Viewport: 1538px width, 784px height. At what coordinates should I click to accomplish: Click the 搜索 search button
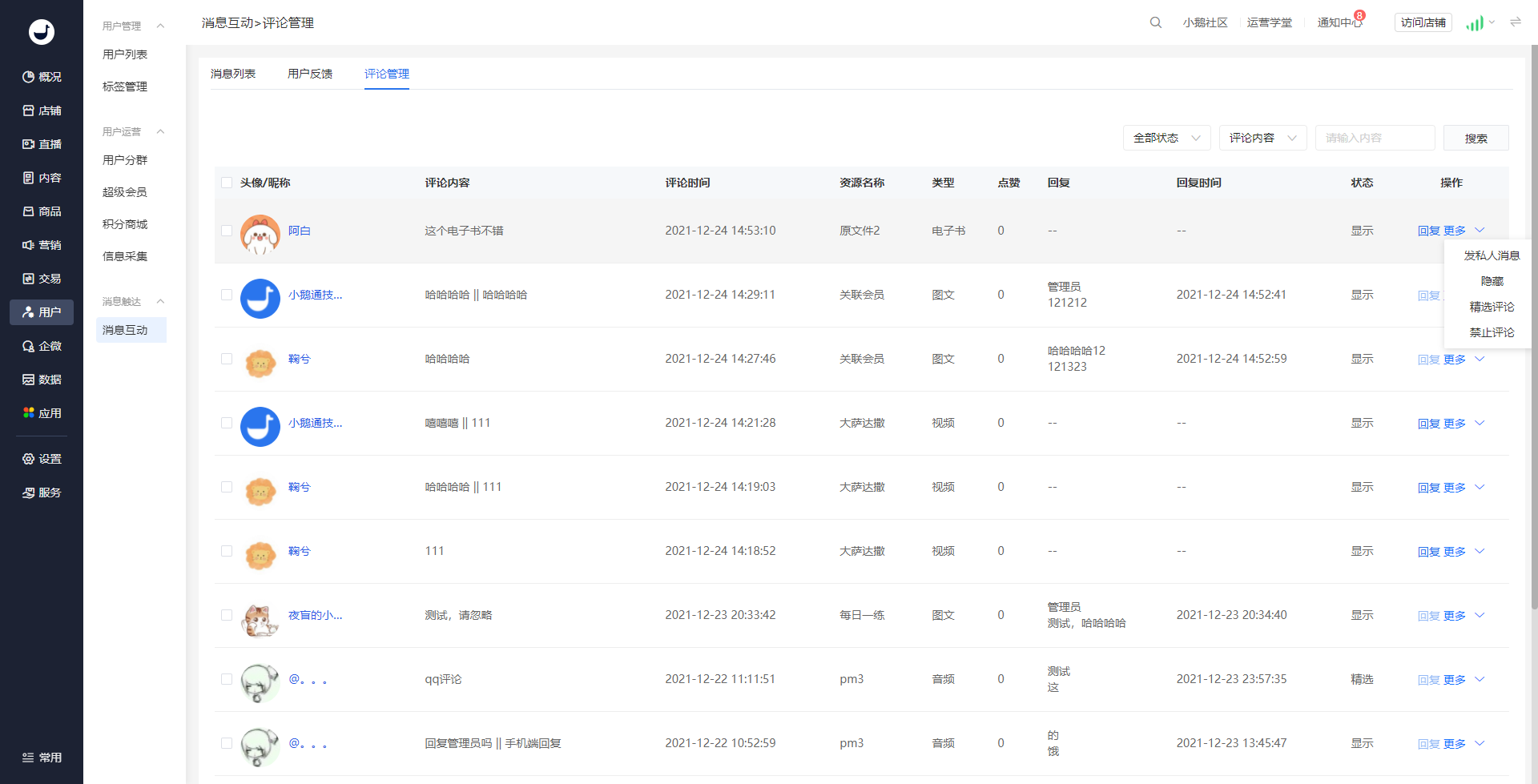pyautogui.click(x=1476, y=138)
